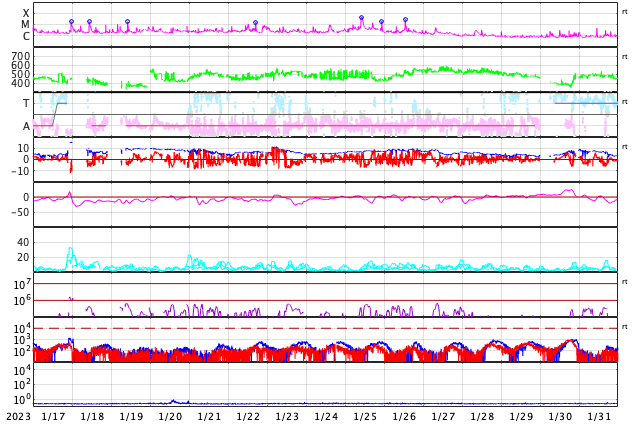Click the 700 solar wind speed label
The image size is (634, 424).
click(21, 56)
